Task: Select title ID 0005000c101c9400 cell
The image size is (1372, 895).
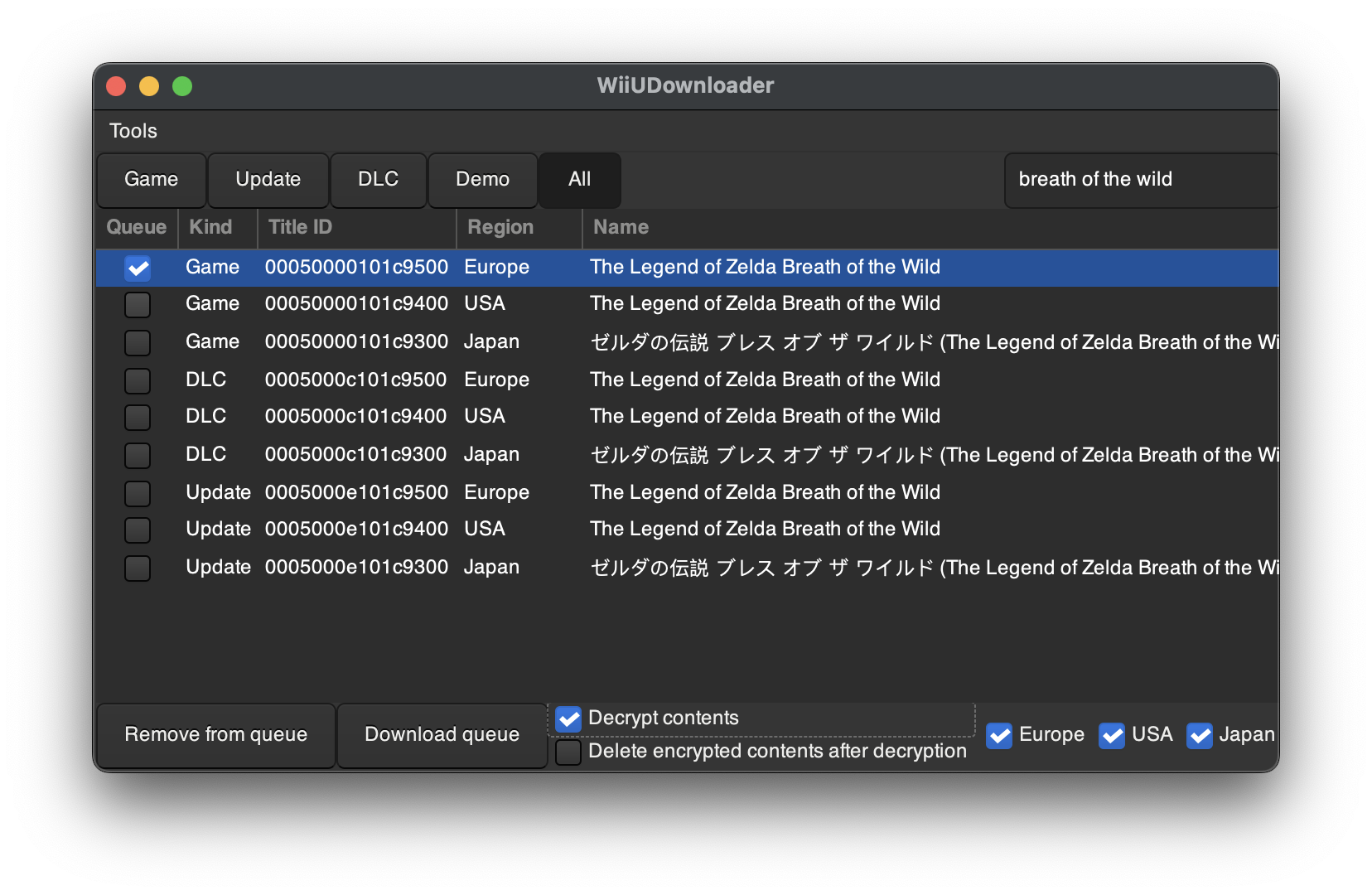Action: (x=356, y=416)
